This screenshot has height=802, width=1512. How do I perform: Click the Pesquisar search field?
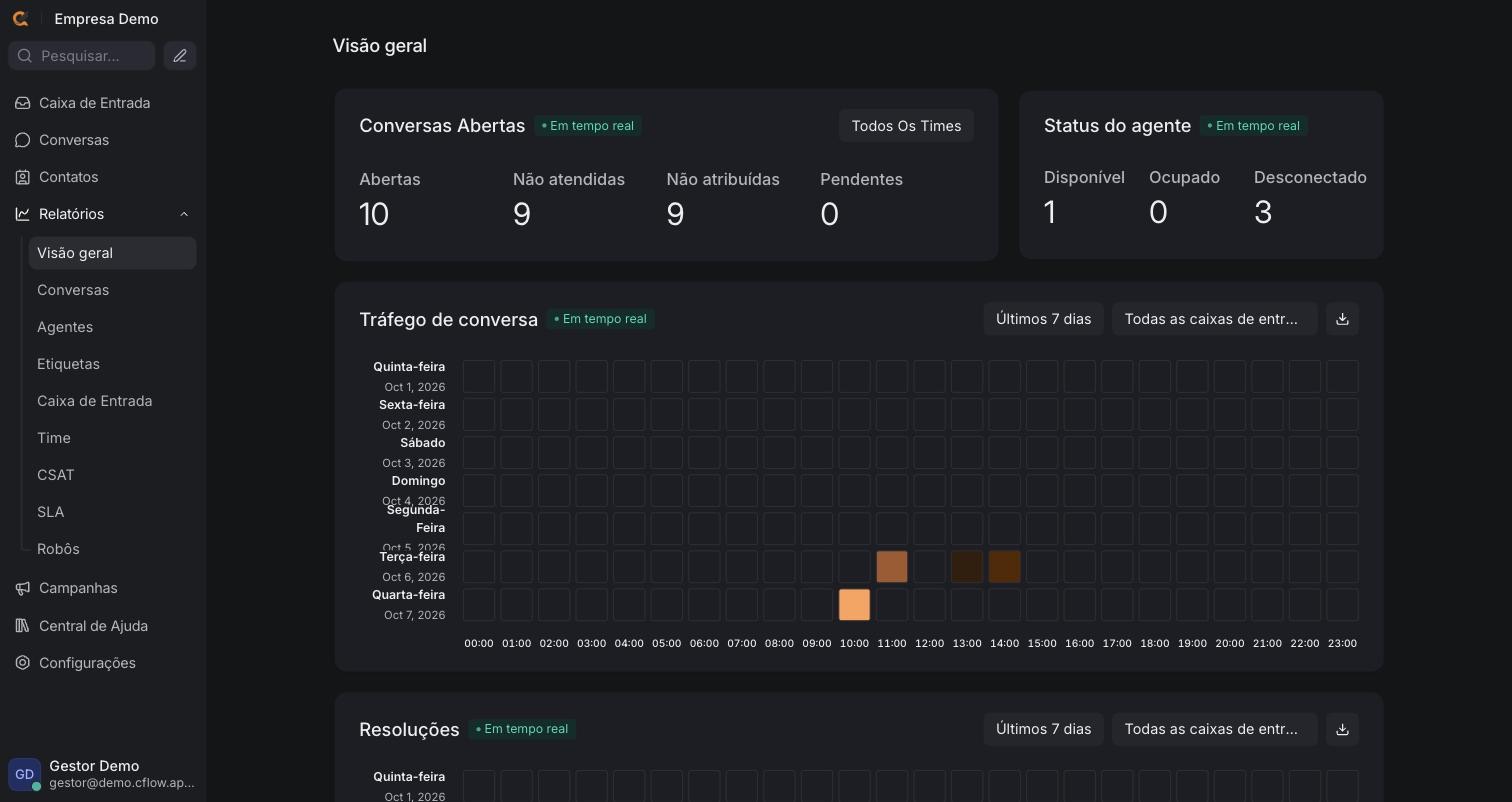pyautogui.click(x=82, y=56)
